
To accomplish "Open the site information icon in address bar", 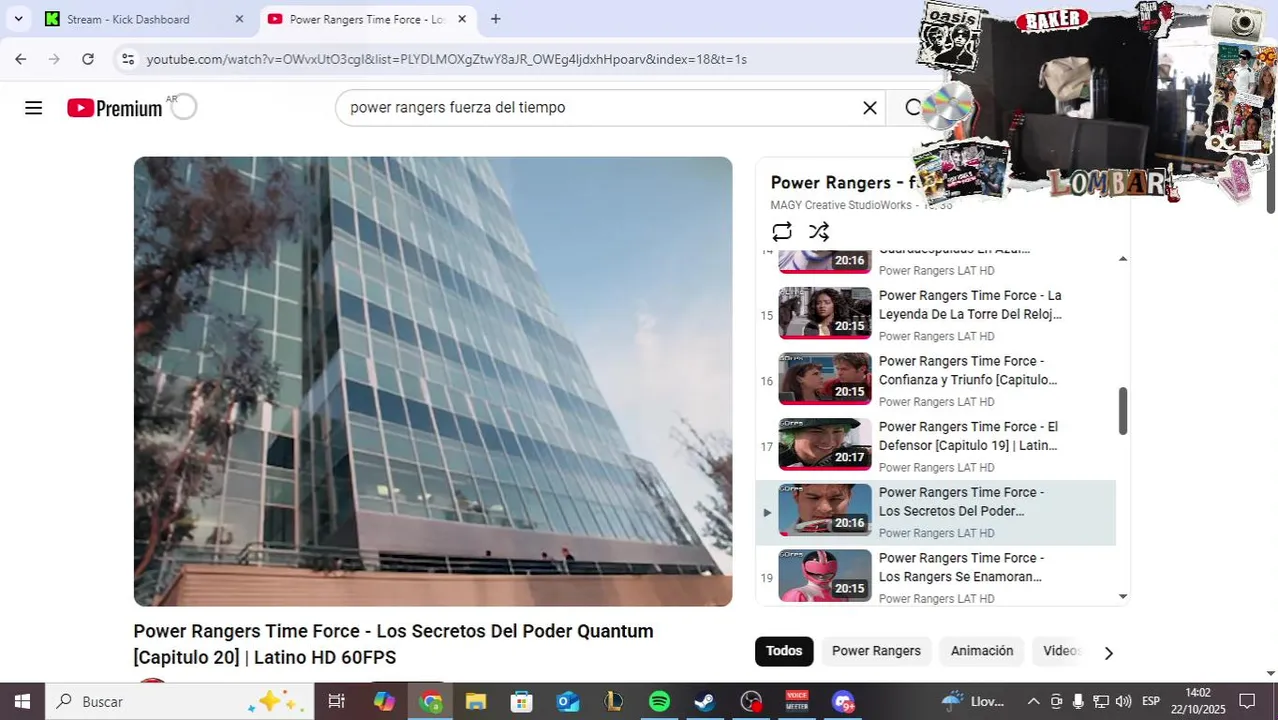I will pos(127,59).
